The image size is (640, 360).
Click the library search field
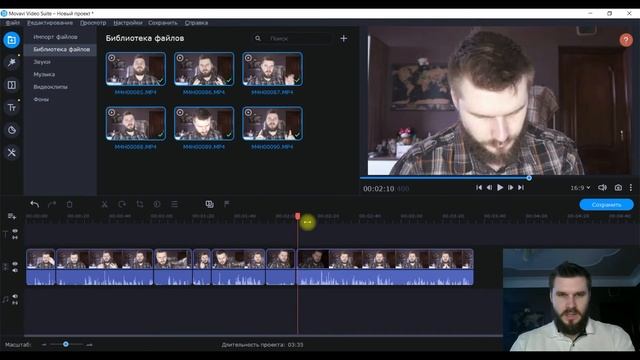coord(299,38)
